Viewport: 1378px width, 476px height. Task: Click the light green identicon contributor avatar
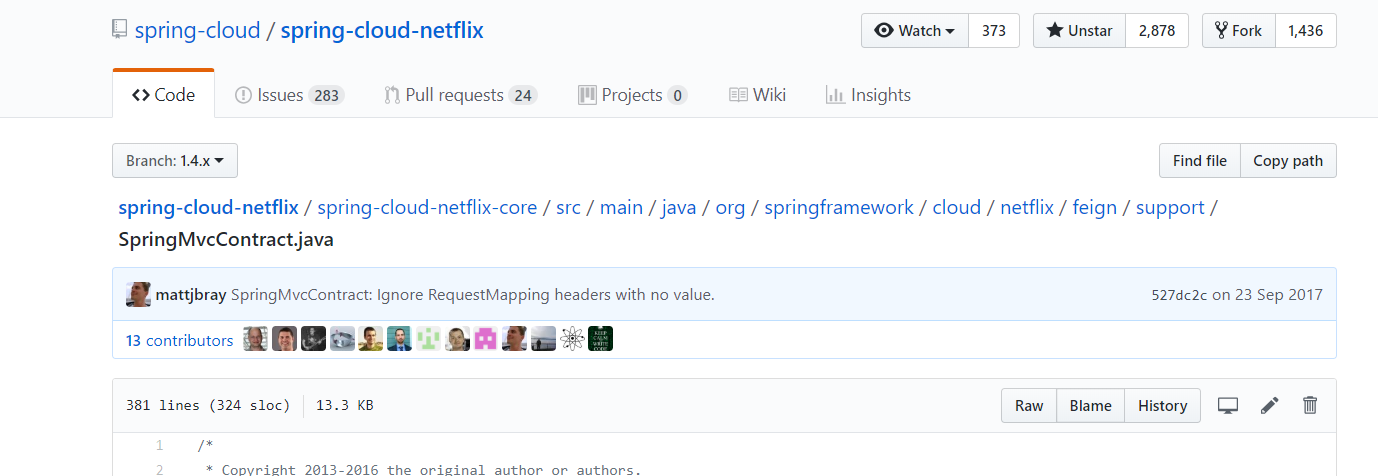pos(428,339)
